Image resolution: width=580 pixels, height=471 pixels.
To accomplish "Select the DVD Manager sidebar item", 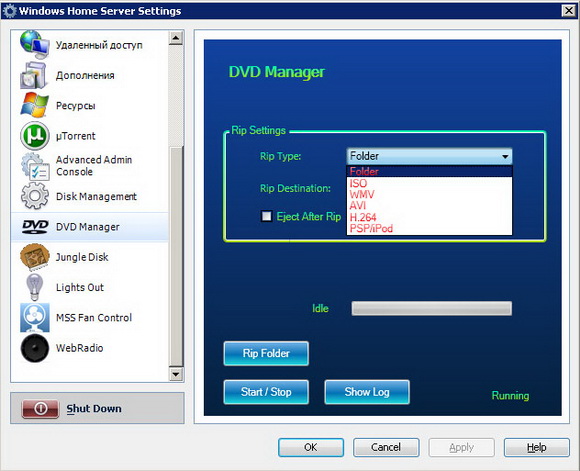I will pos(90,227).
